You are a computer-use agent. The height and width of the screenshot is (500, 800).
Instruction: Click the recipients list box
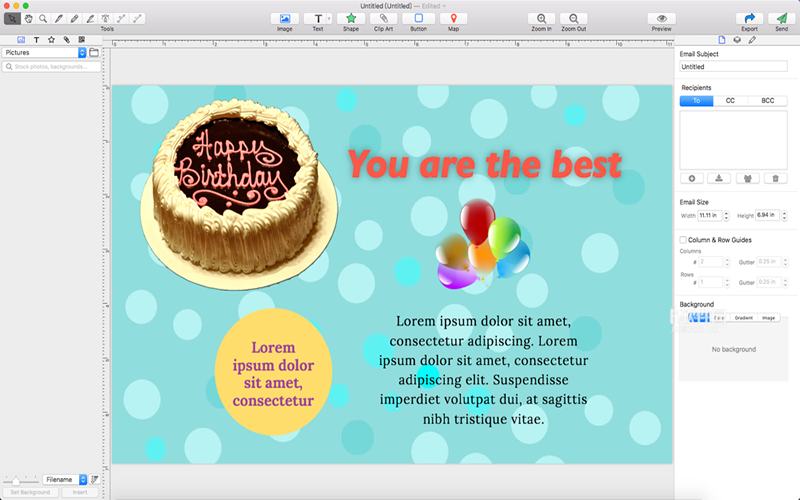tap(733, 140)
